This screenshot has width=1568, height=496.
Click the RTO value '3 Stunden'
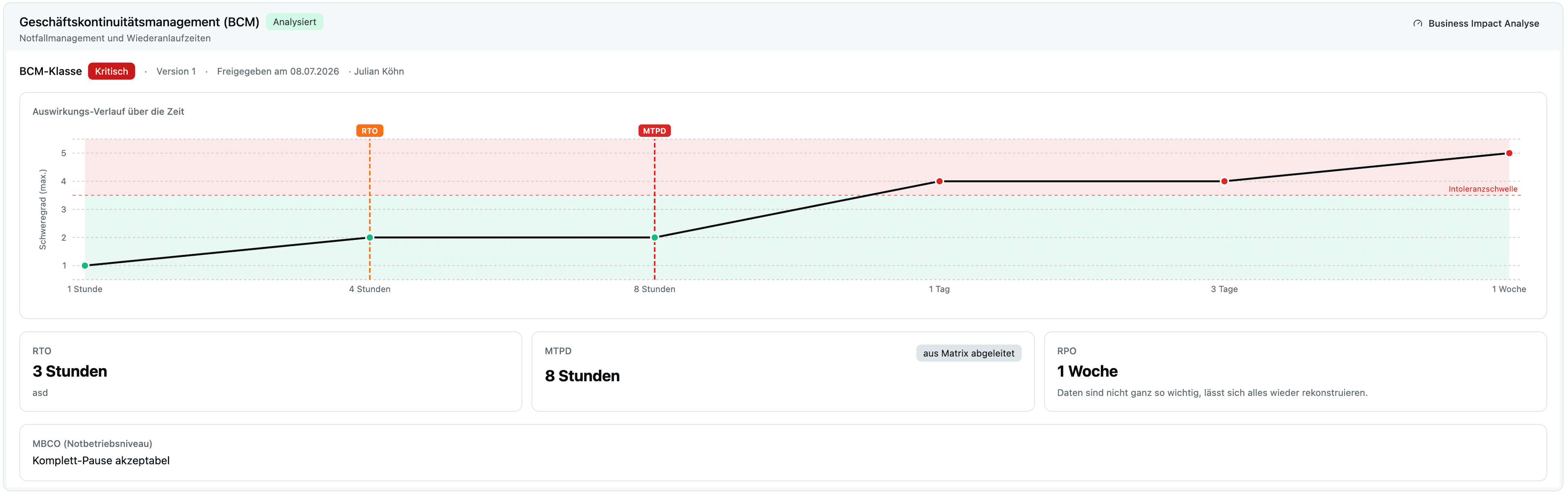pos(70,371)
